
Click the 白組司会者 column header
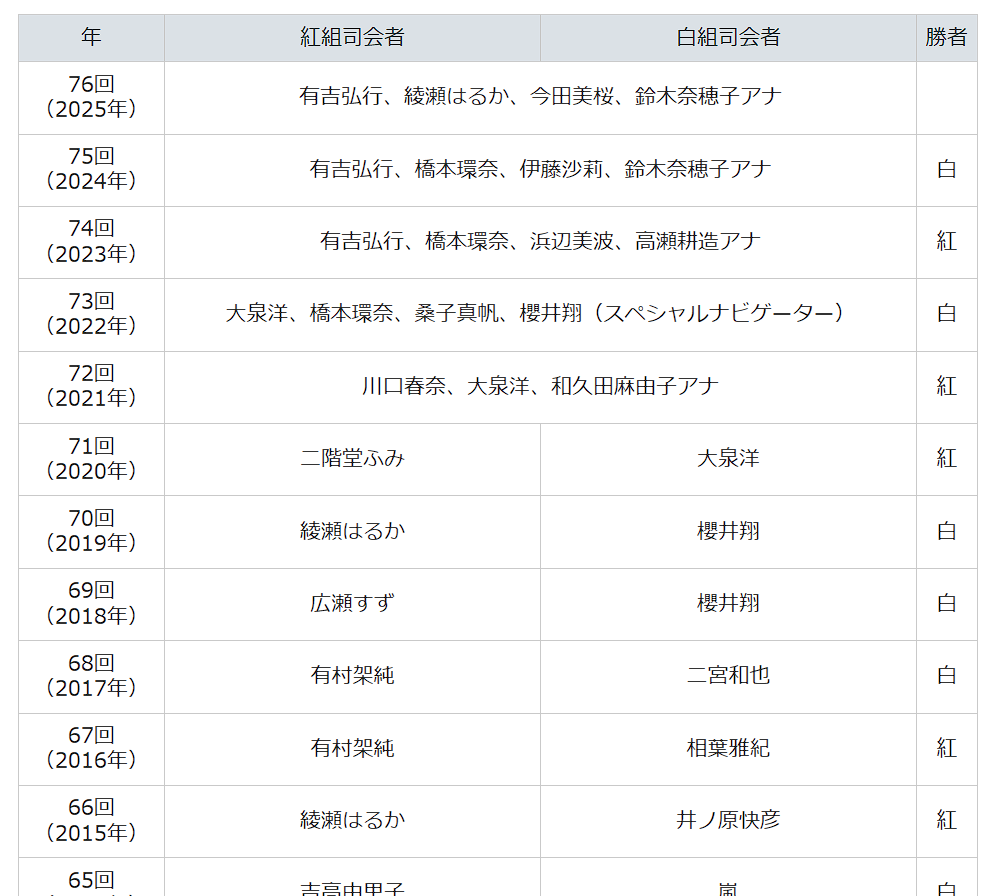coord(728,38)
